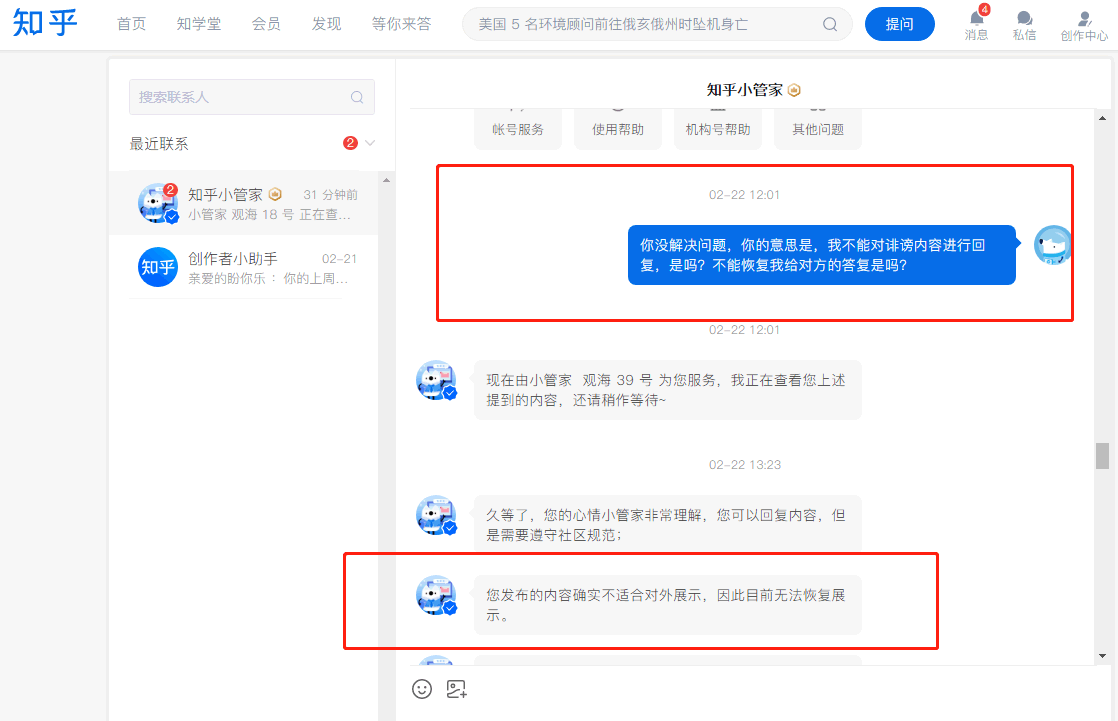Open 消息 notifications bell

pyautogui.click(x=976, y=24)
